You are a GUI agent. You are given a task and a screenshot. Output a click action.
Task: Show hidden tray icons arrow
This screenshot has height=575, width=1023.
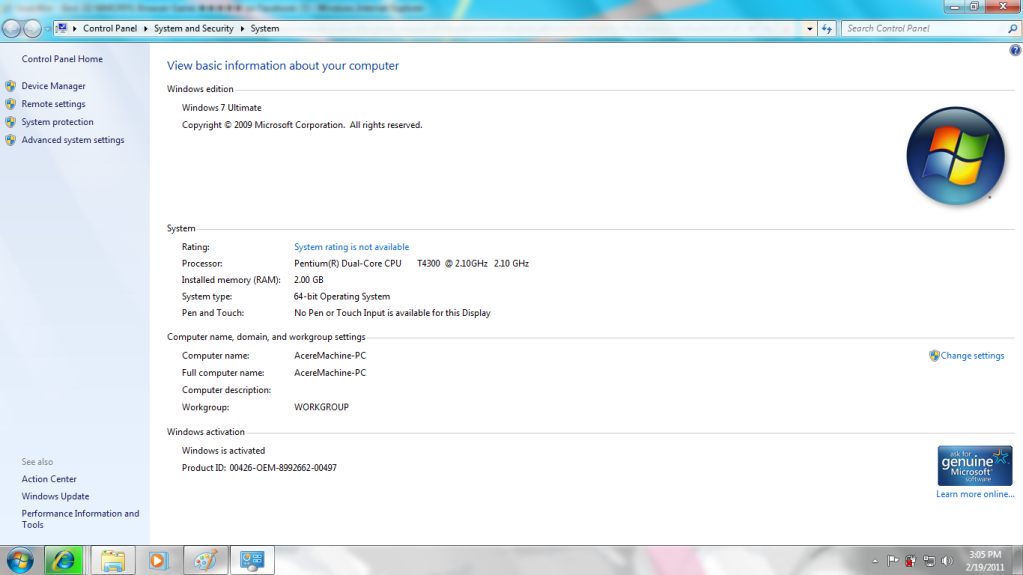[x=875, y=561]
